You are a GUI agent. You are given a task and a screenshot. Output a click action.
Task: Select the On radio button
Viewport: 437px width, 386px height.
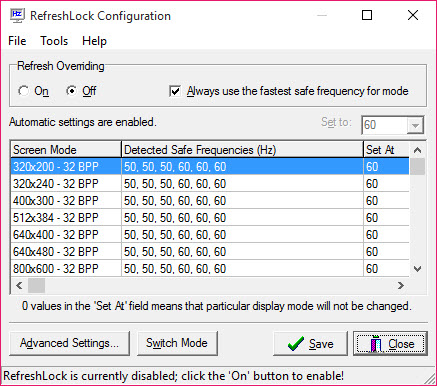tap(33, 91)
